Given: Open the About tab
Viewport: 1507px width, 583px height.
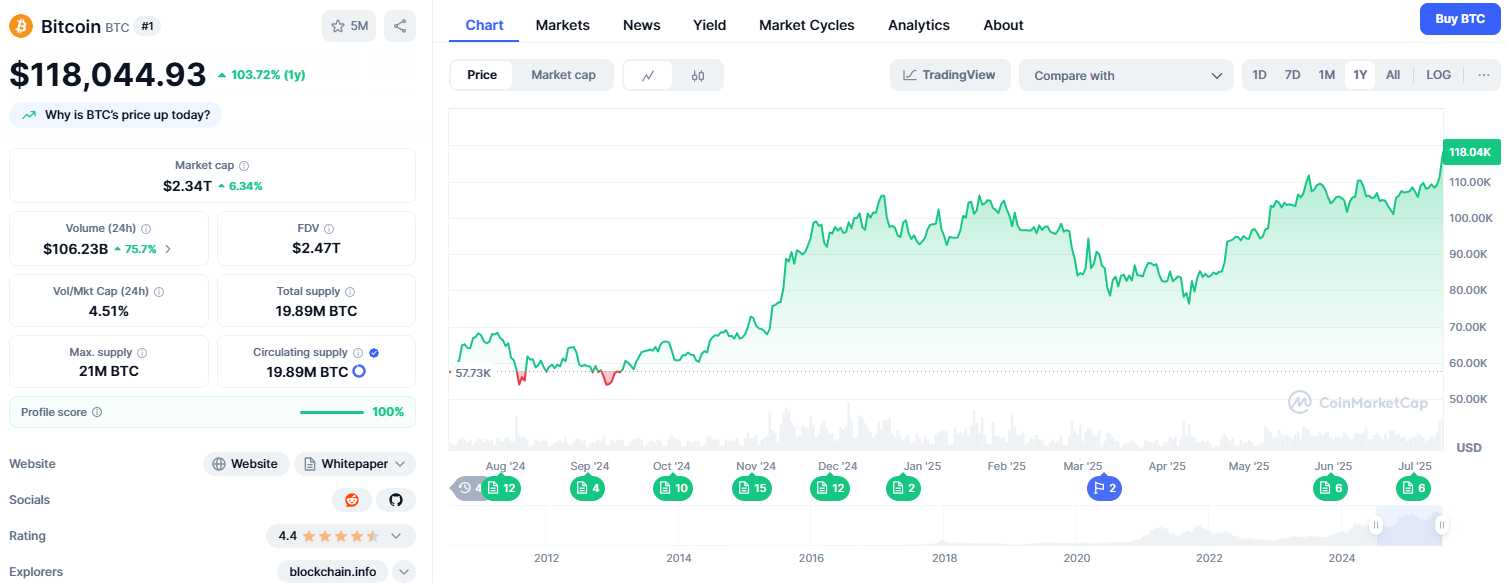Looking at the screenshot, I should pos(1003,25).
